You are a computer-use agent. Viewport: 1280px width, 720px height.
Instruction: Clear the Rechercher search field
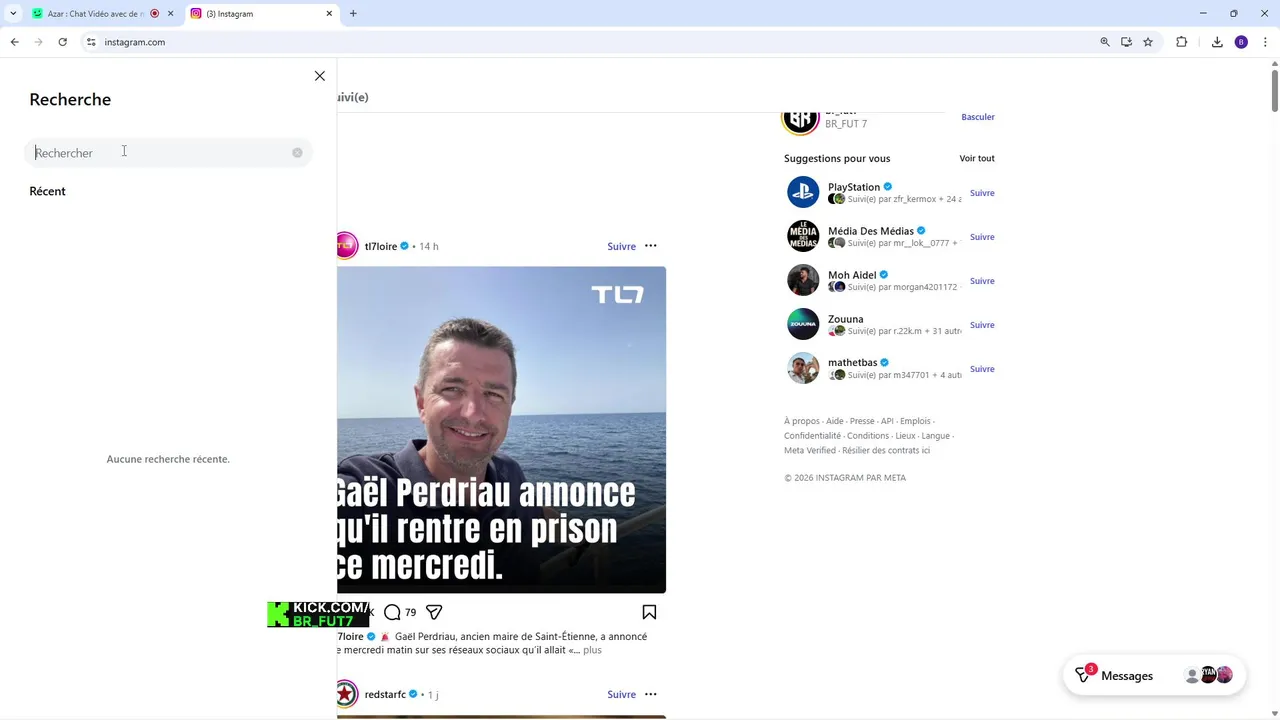click(x=297, y=153)
